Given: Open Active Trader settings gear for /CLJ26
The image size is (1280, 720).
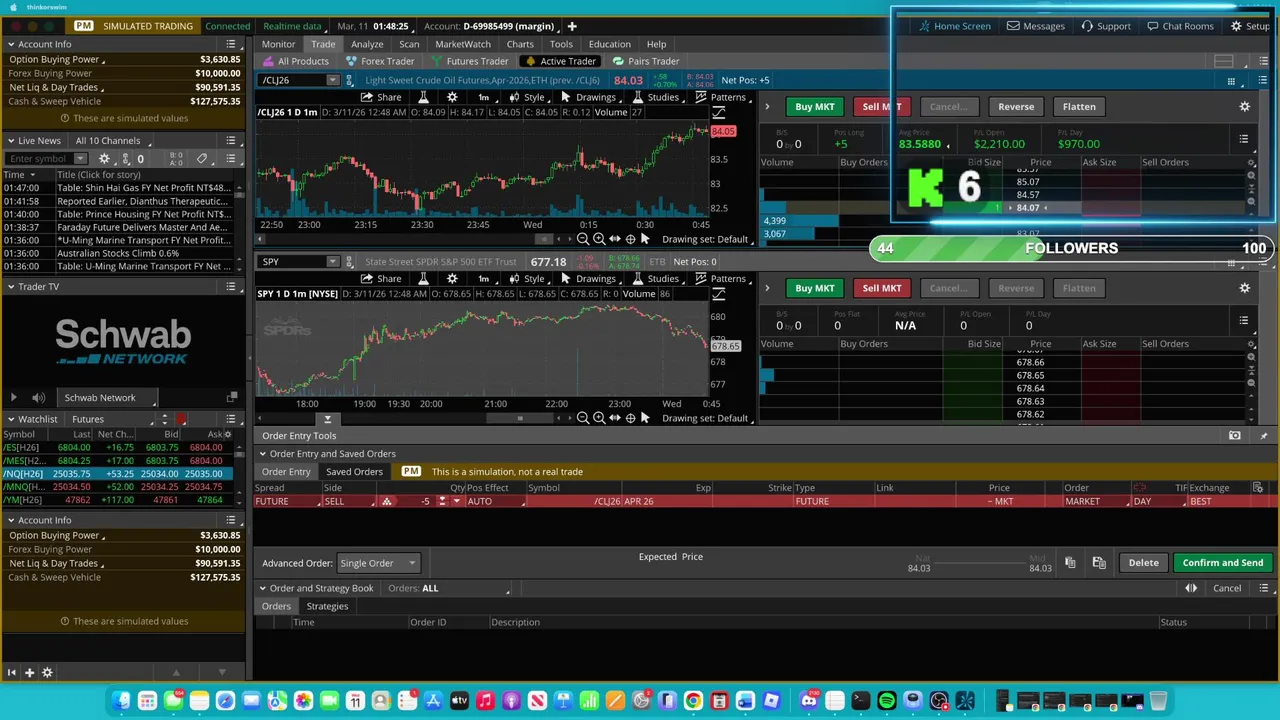Looking at the screenshot, I should tap(1245, 107).
